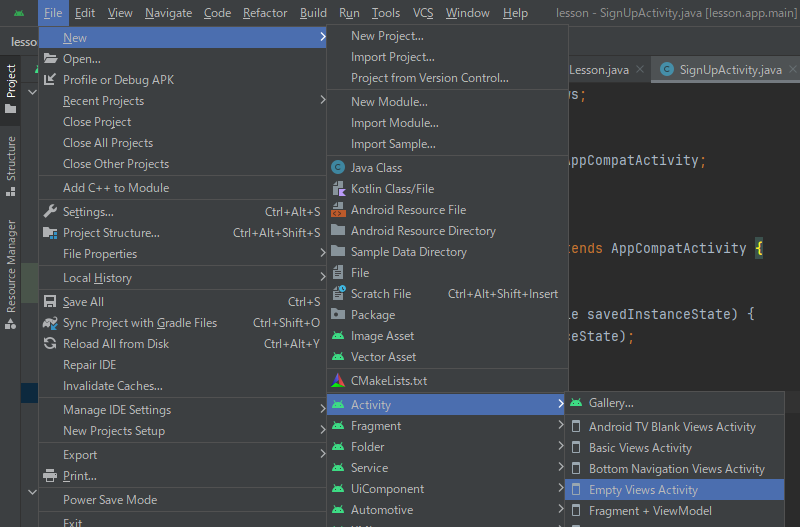
Task: Select Empty Views Activity
Action: tap(674, 490)
